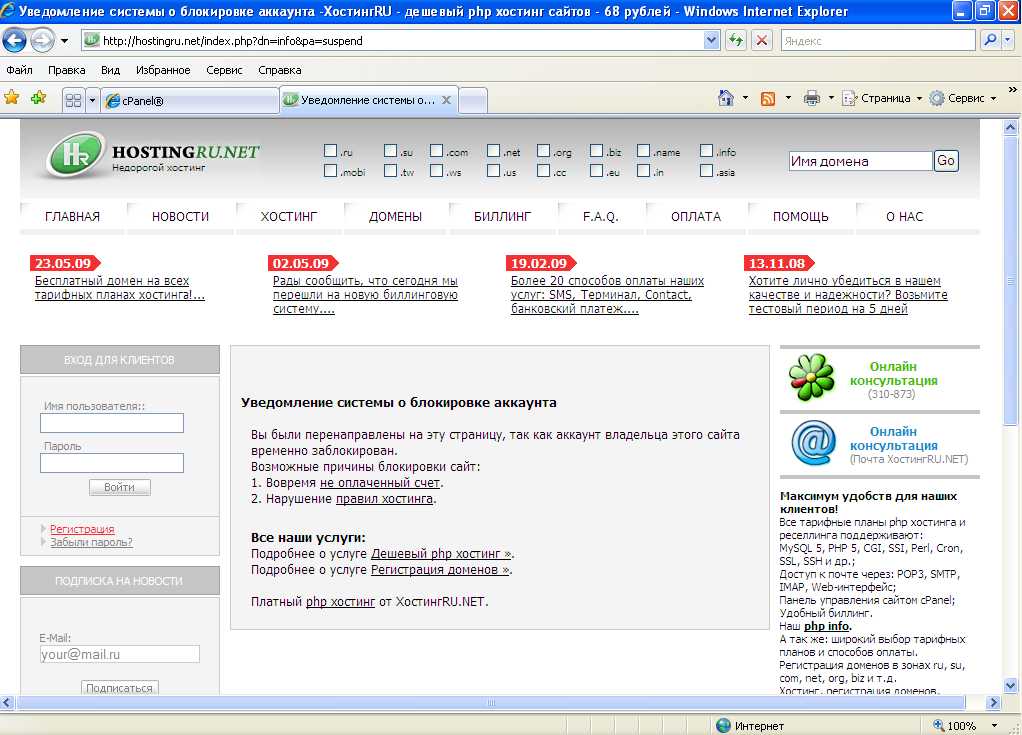Refresh the page with the green arrows icon
The image size is (1022, 735).
click(736, 40)
